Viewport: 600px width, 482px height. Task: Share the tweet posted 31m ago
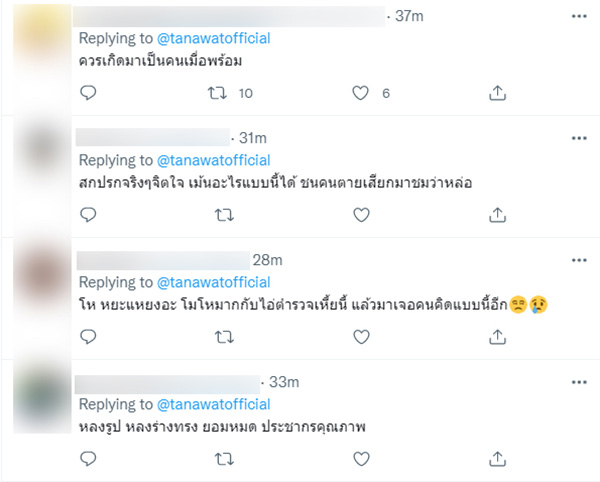pyautogui.click(x=497, y=214)
